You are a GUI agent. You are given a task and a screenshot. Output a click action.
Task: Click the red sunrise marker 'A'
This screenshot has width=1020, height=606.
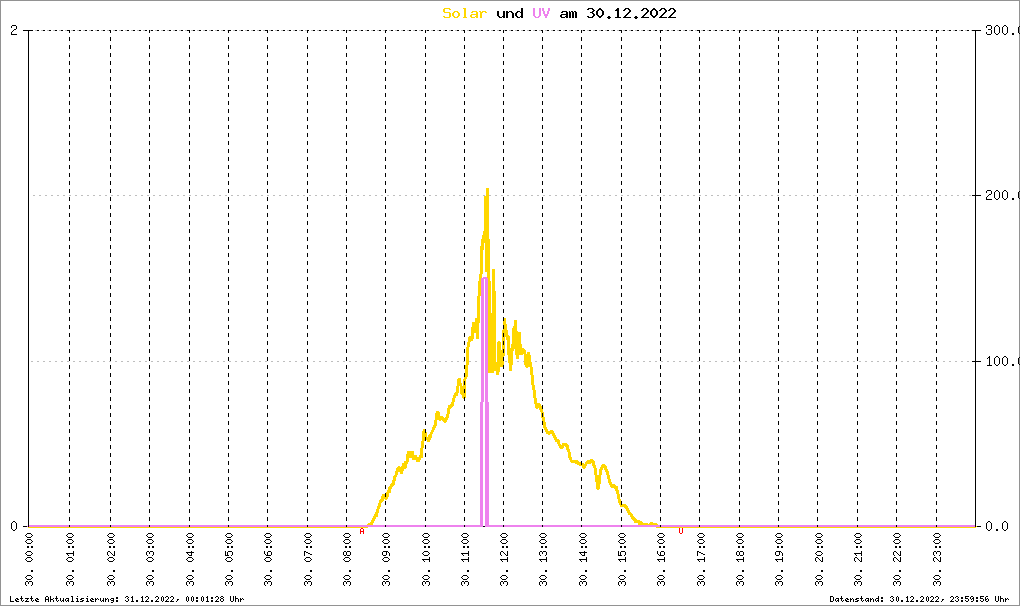[x=362, y=531]
